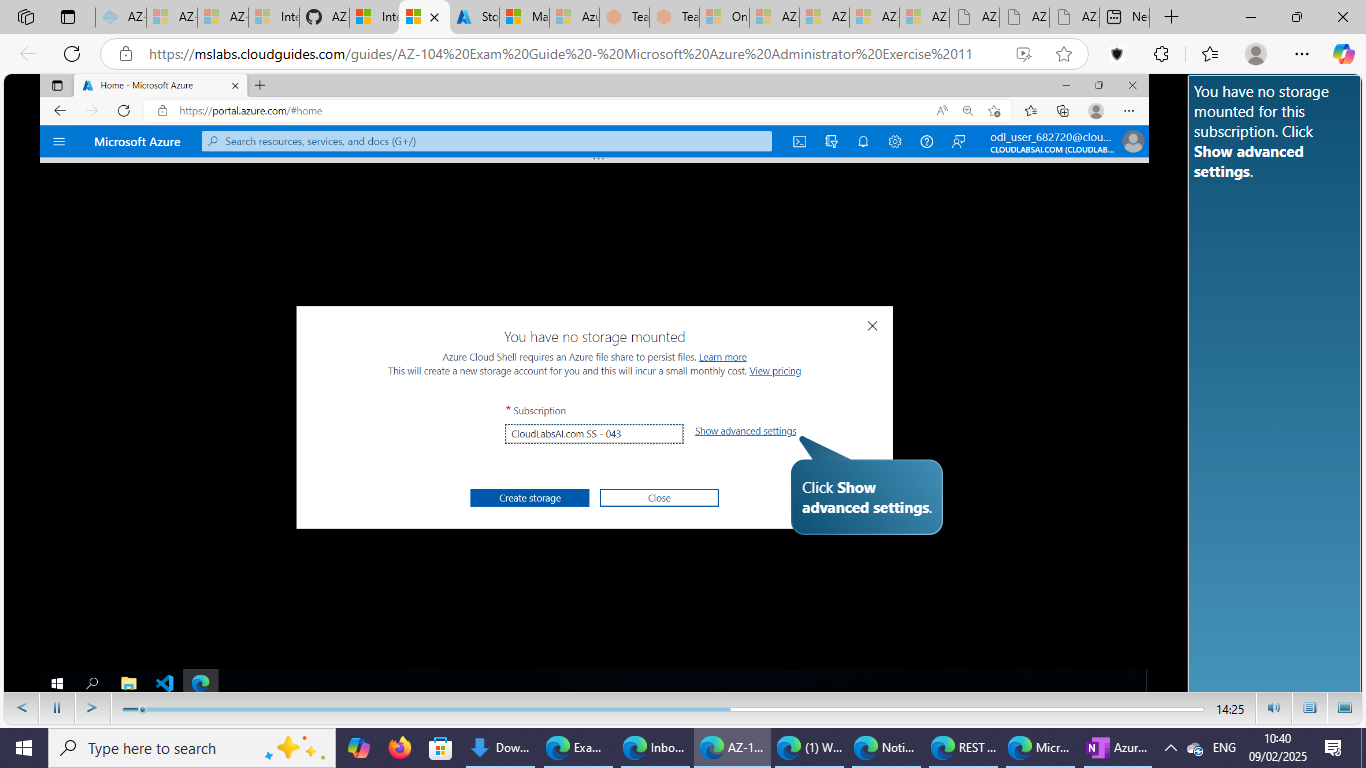Refresh the inner Azure portal page
Viewport: 1366px width, 768px height.
[124, 111]
